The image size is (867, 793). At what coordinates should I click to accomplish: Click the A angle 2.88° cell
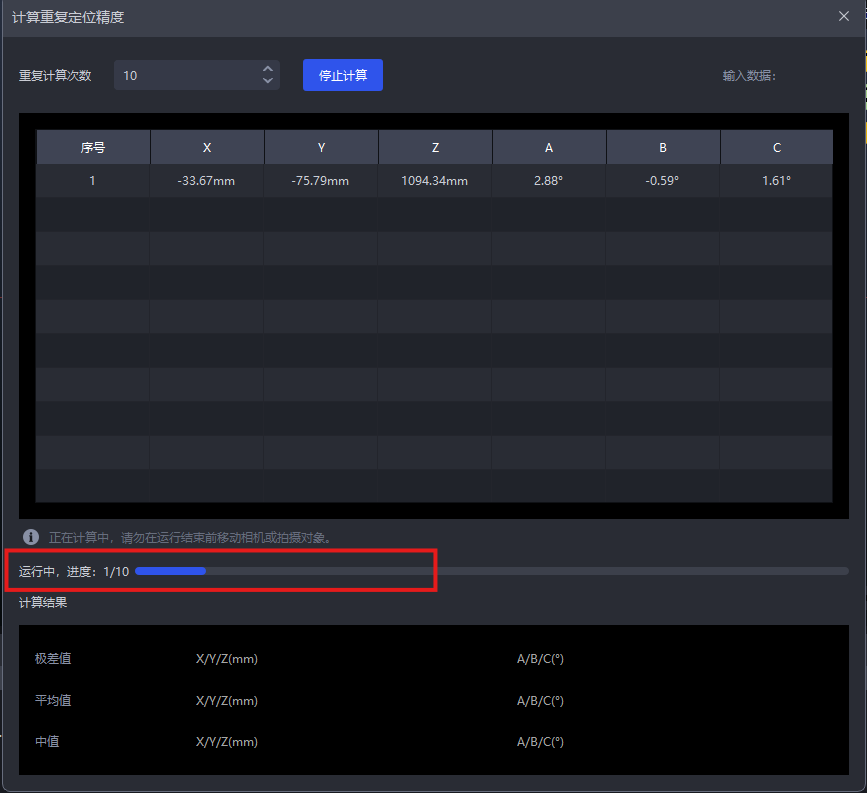pyautogui.click(x=549, y=181)
